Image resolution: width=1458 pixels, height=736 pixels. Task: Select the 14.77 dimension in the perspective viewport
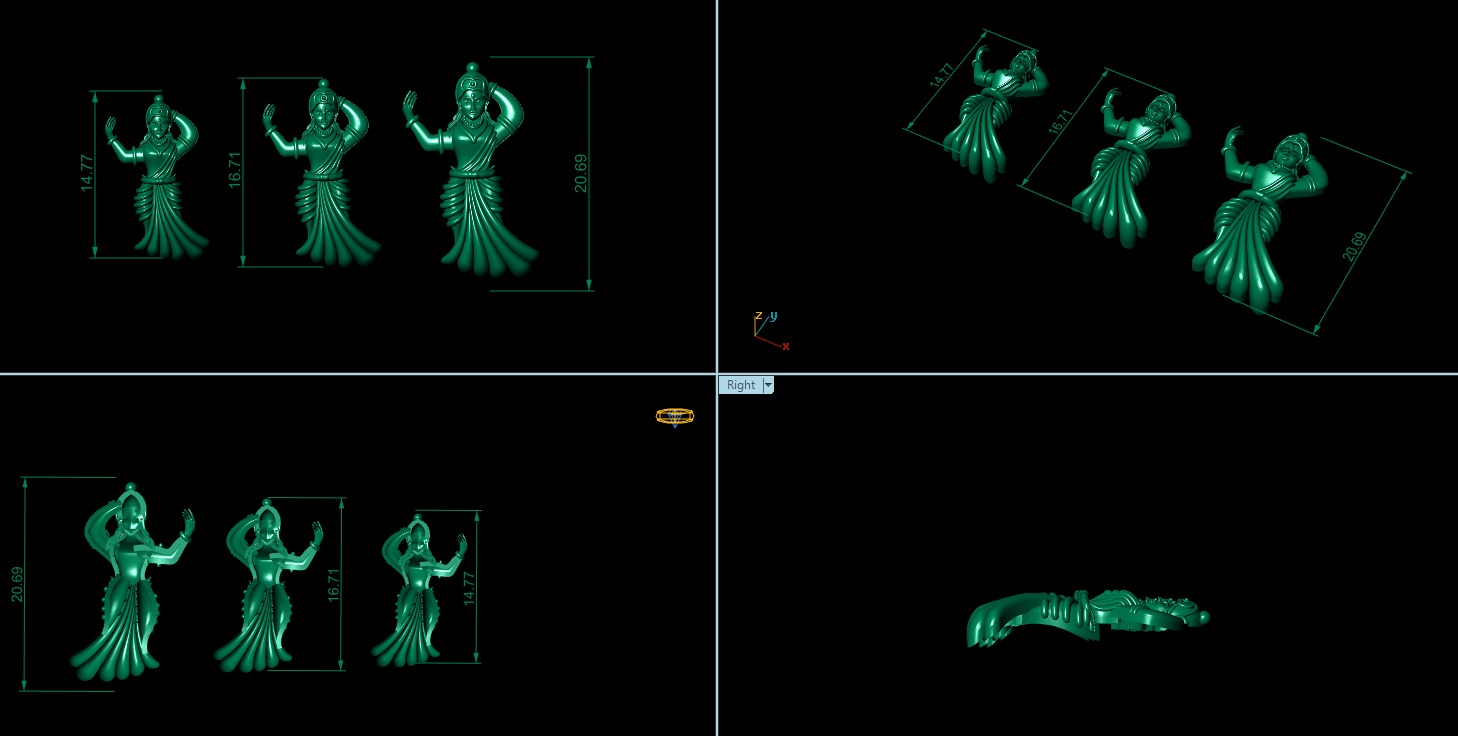943,76
